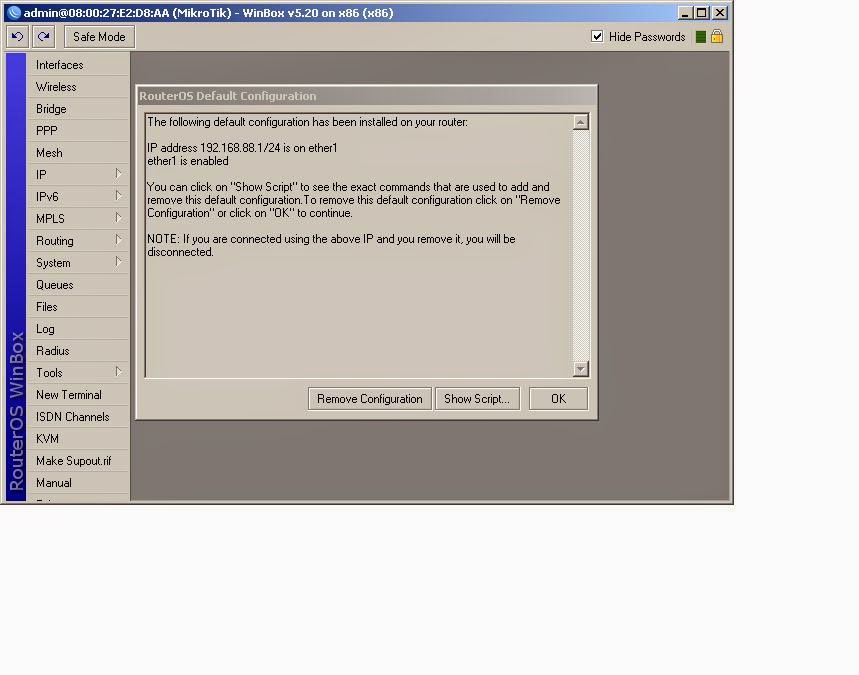
Task: Maximize the WinBox window
Action: [702, 13]
